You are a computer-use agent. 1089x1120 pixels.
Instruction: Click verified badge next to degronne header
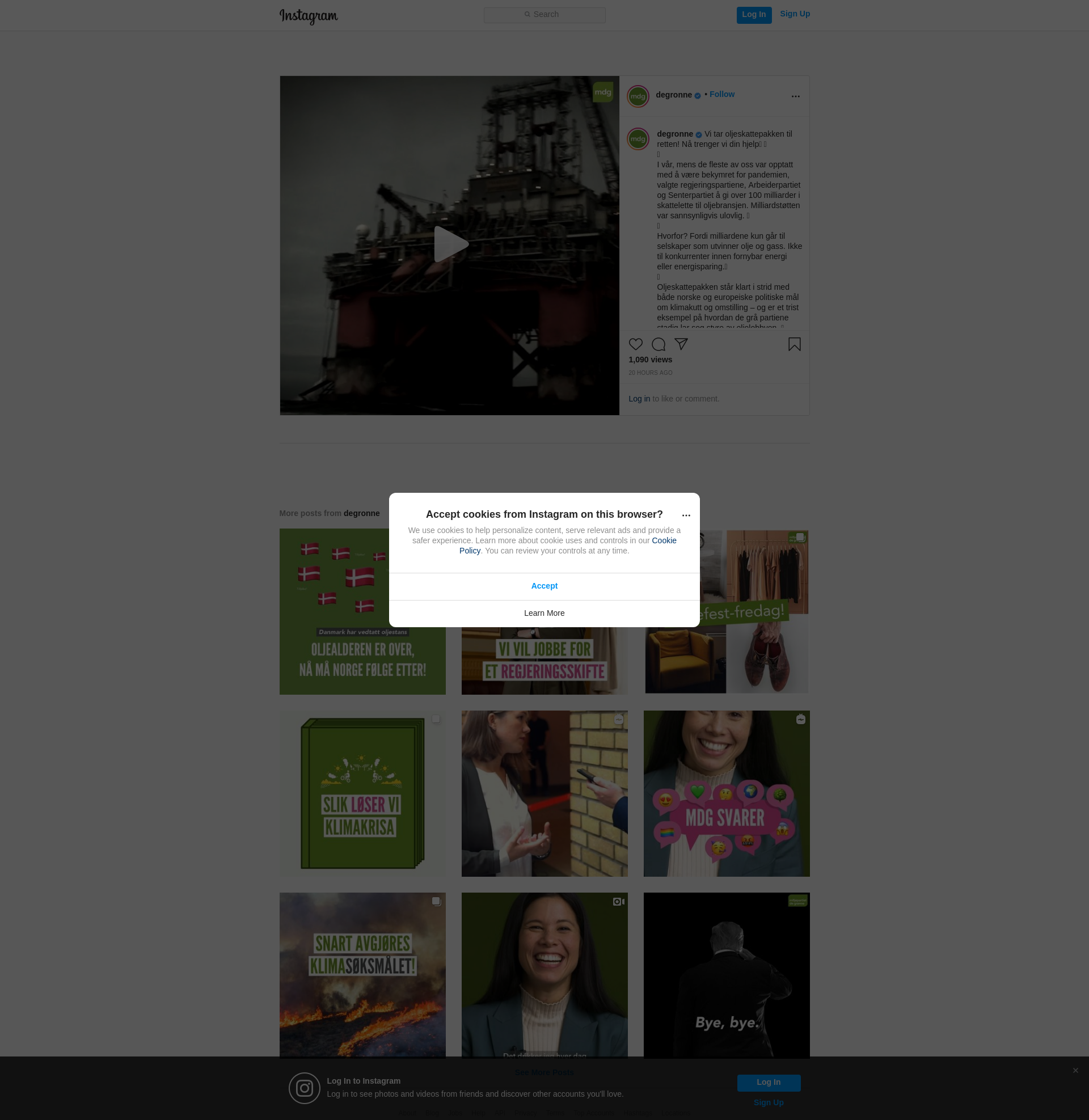coord(697,95)
